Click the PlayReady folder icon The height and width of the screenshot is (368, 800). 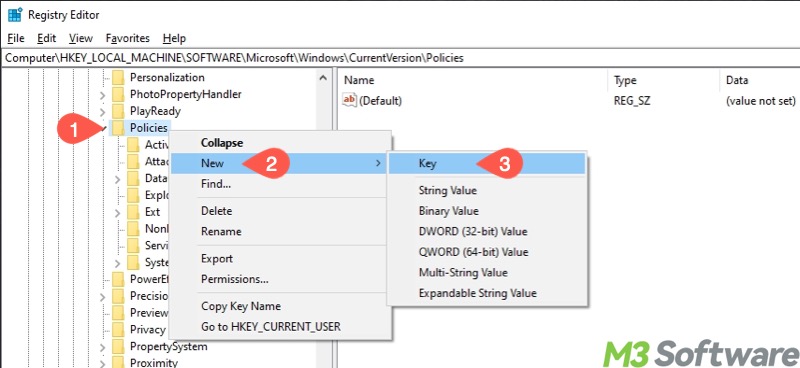click(x=118, y=111)
